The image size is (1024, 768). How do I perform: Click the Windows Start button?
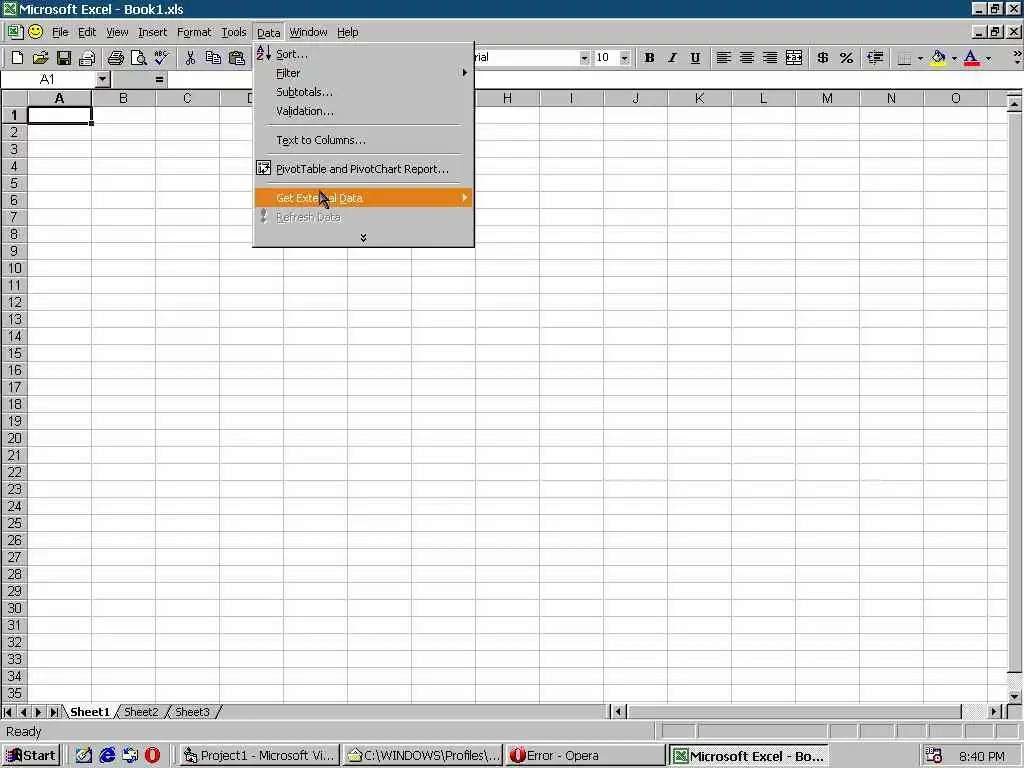31,756
